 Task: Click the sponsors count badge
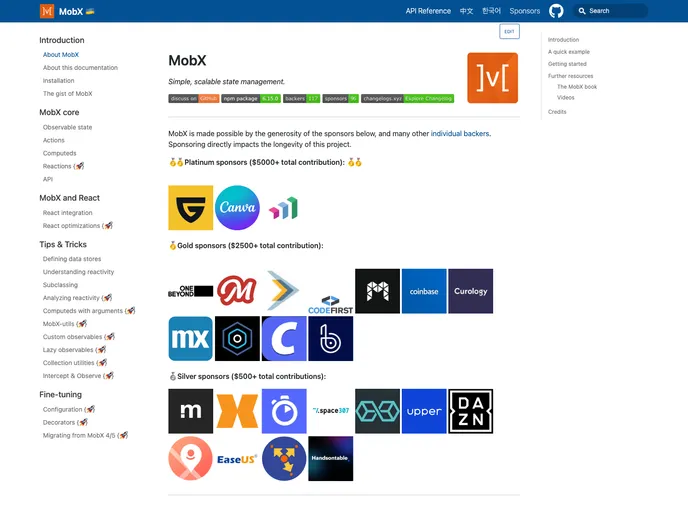click(340, 98)
